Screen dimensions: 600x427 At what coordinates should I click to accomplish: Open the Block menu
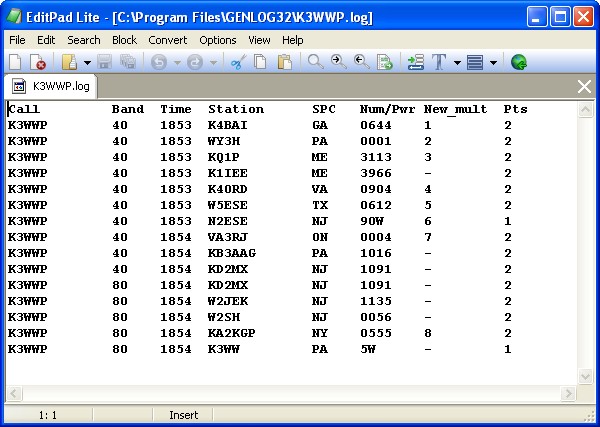click(x=124, y=40)
